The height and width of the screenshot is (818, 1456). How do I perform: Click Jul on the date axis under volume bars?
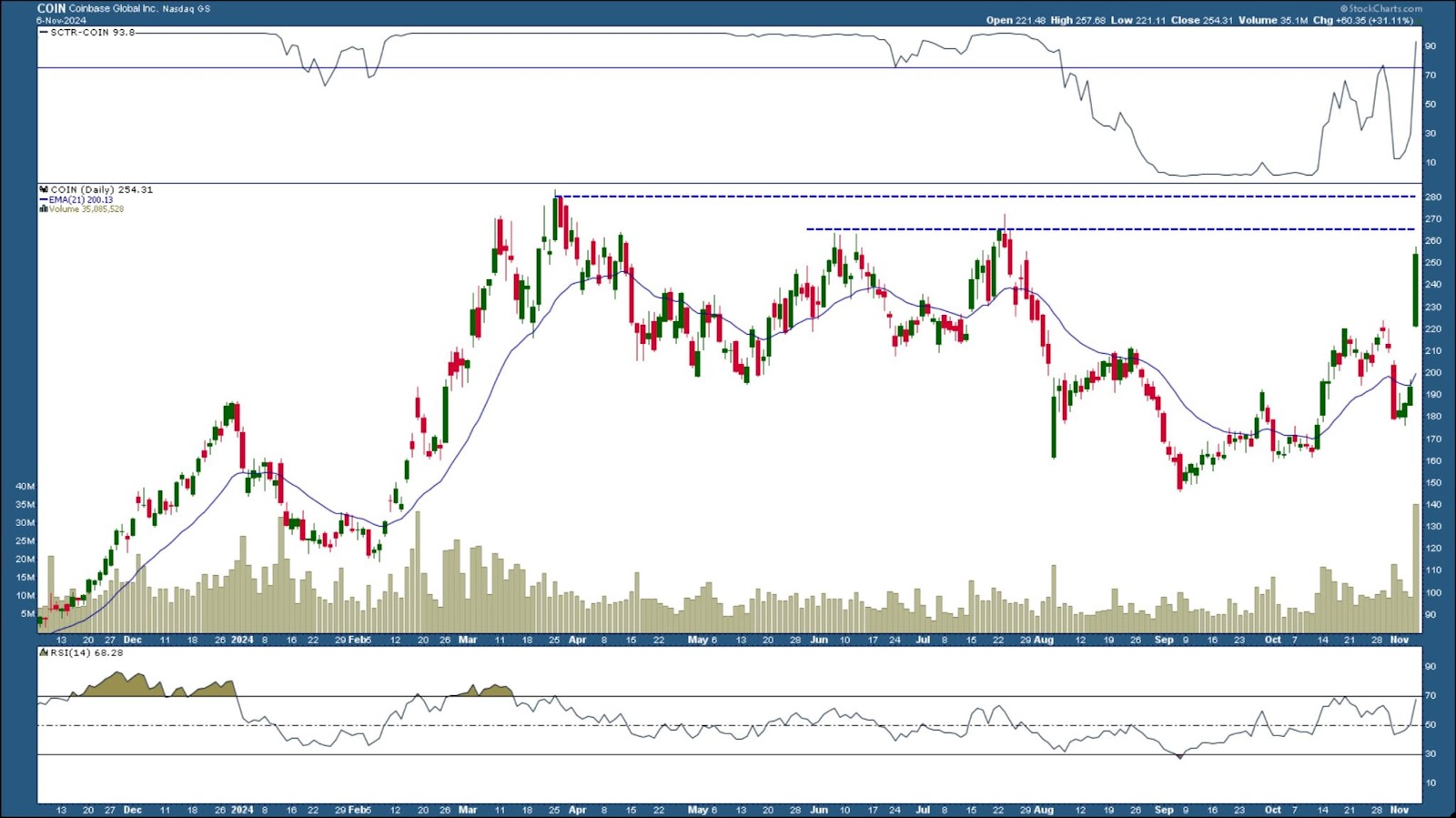coord(923,641)
